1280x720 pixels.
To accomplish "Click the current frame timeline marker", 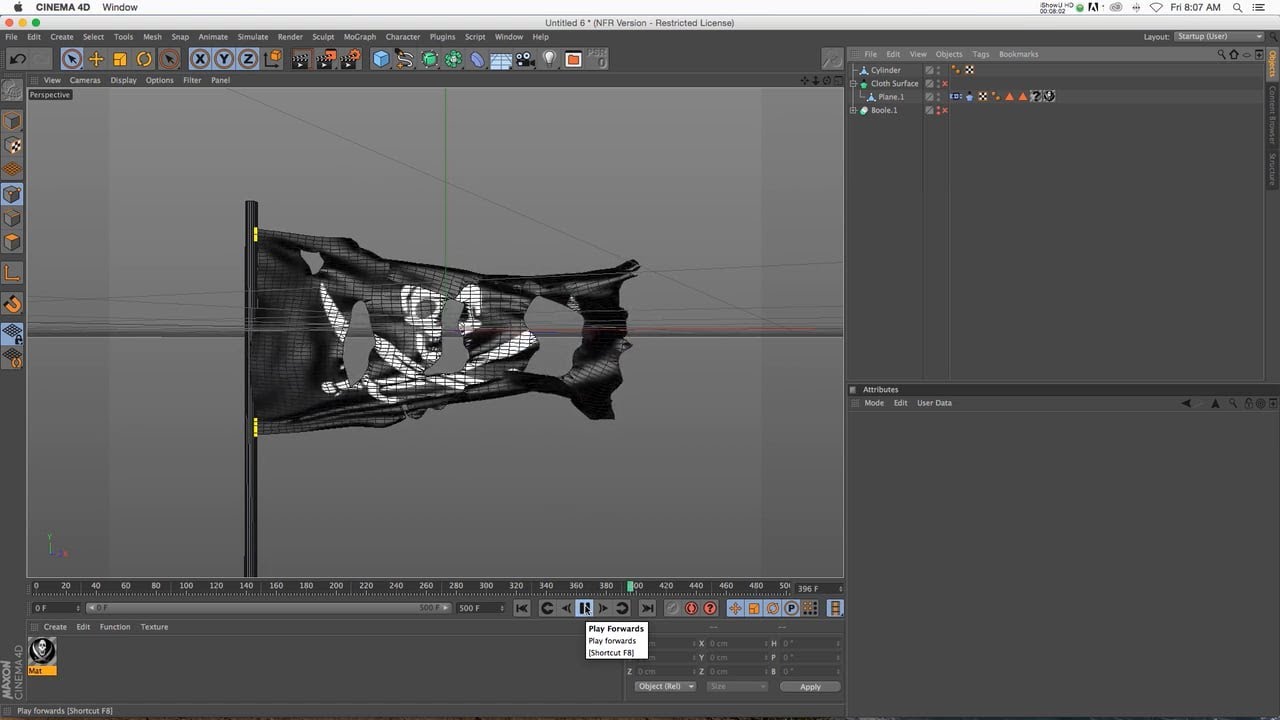I will 630,586.
